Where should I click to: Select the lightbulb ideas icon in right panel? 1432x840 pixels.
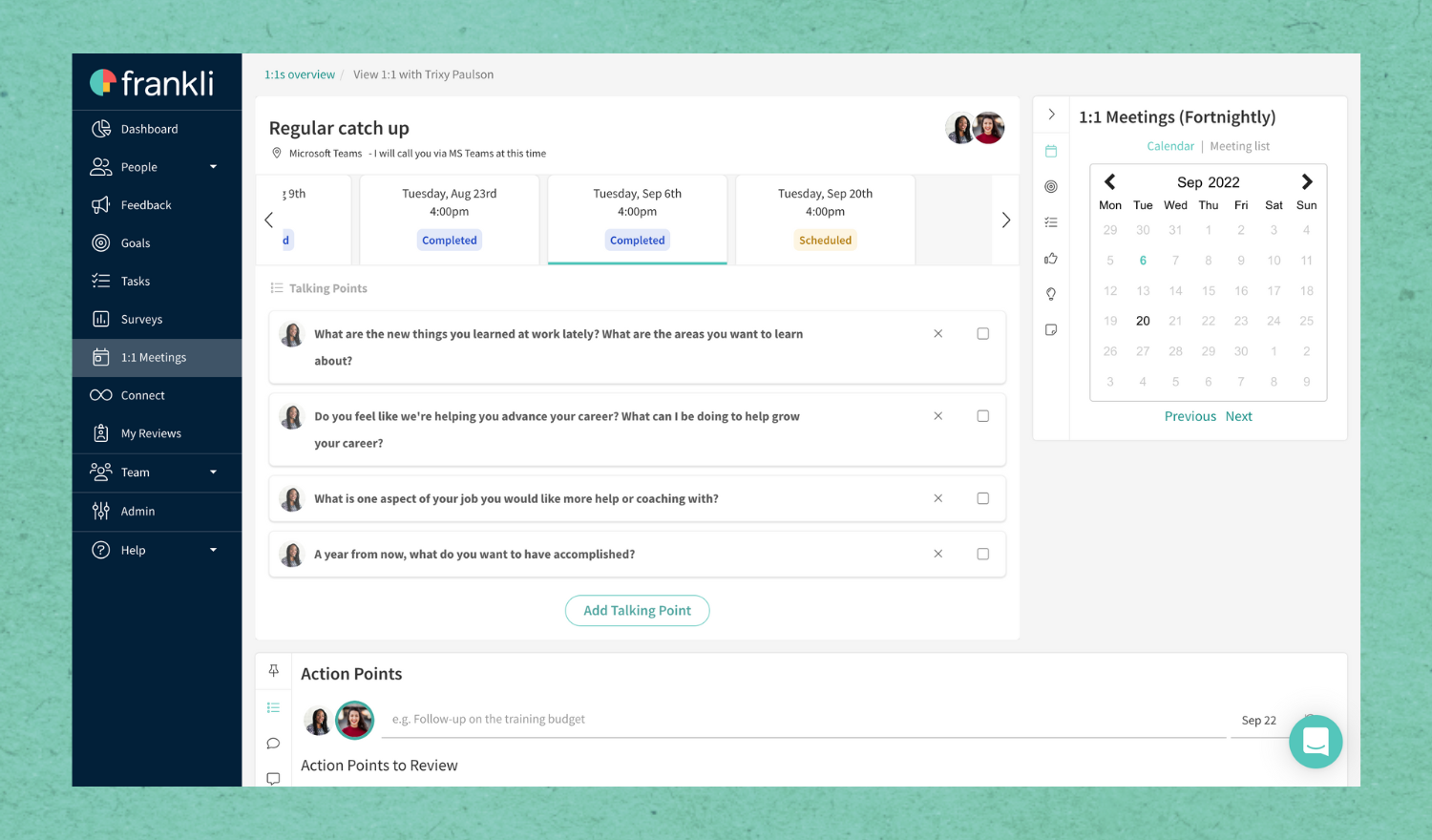1051,293
